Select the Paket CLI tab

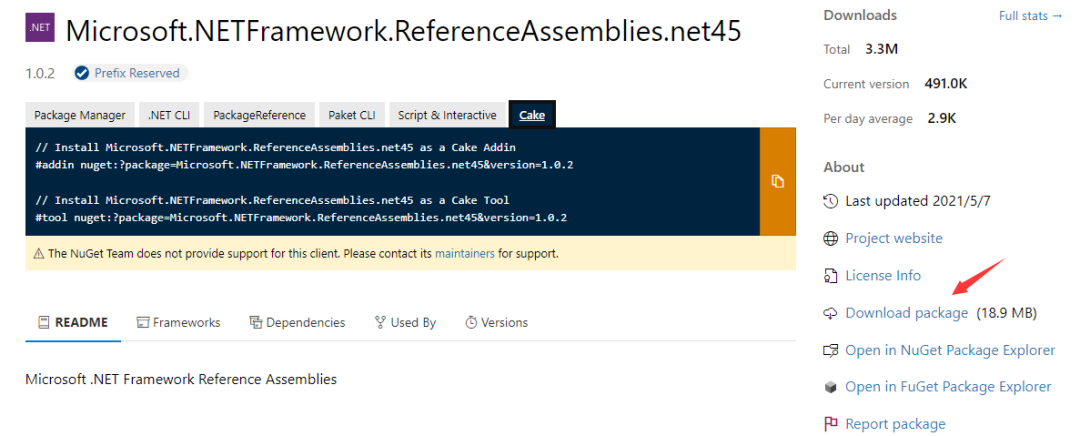point(352,115)
